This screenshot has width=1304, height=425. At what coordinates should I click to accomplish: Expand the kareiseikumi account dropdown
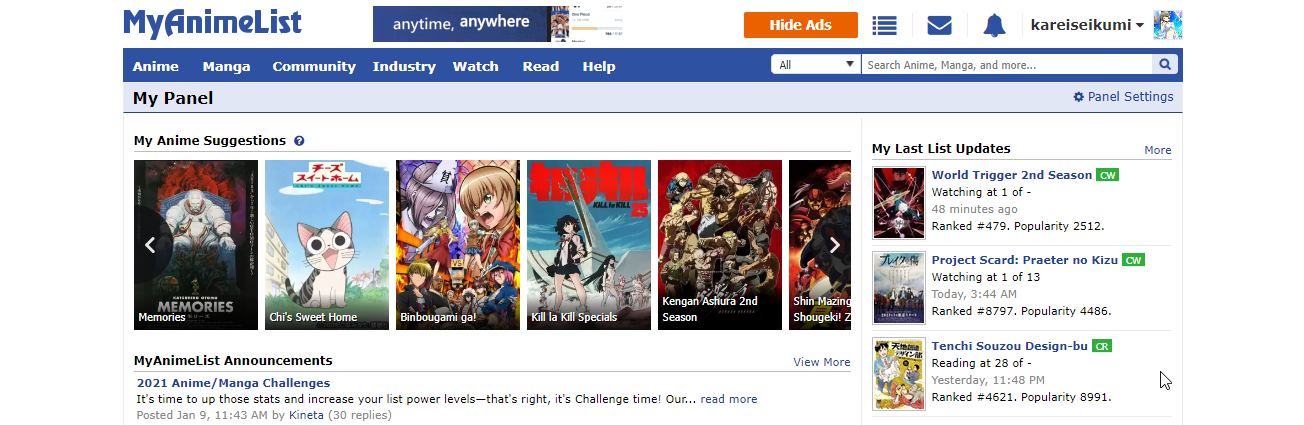coord(1087,25)
